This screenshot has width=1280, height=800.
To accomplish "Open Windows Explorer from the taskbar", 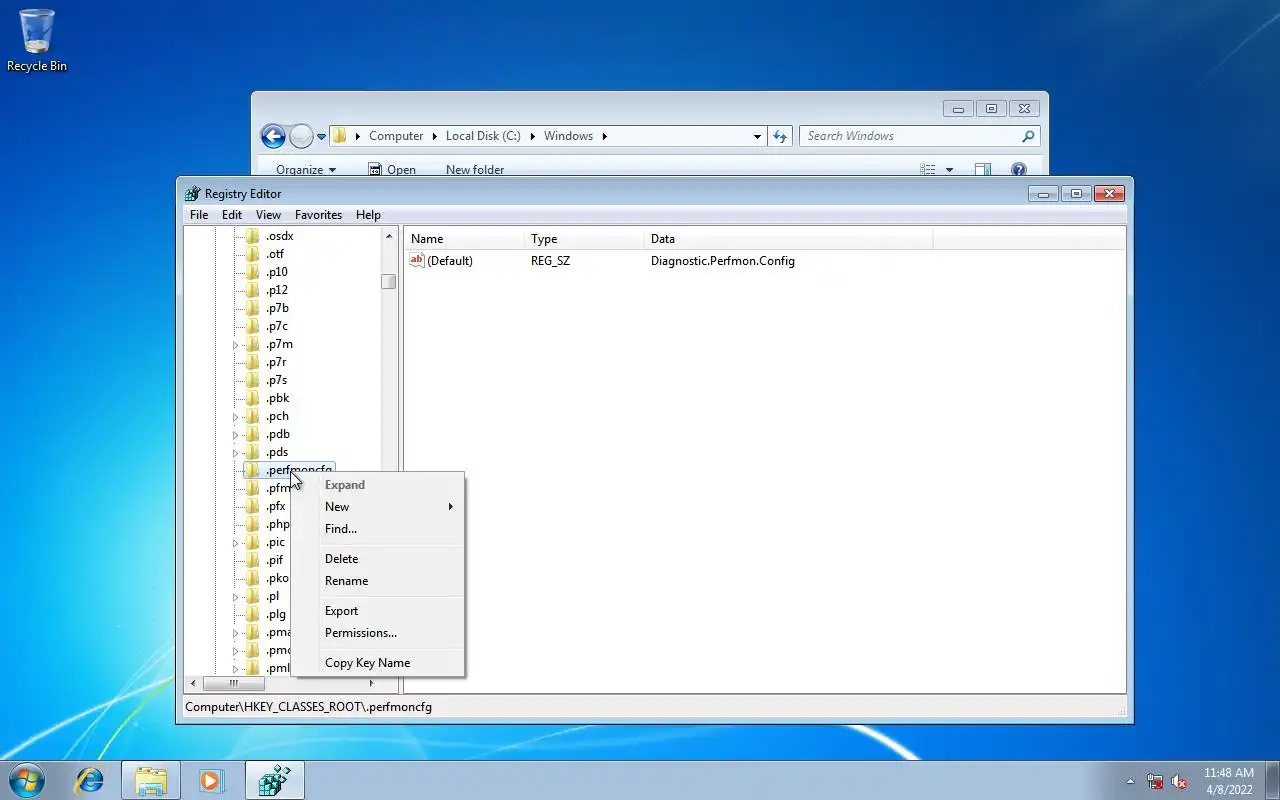I will (151, 780).
